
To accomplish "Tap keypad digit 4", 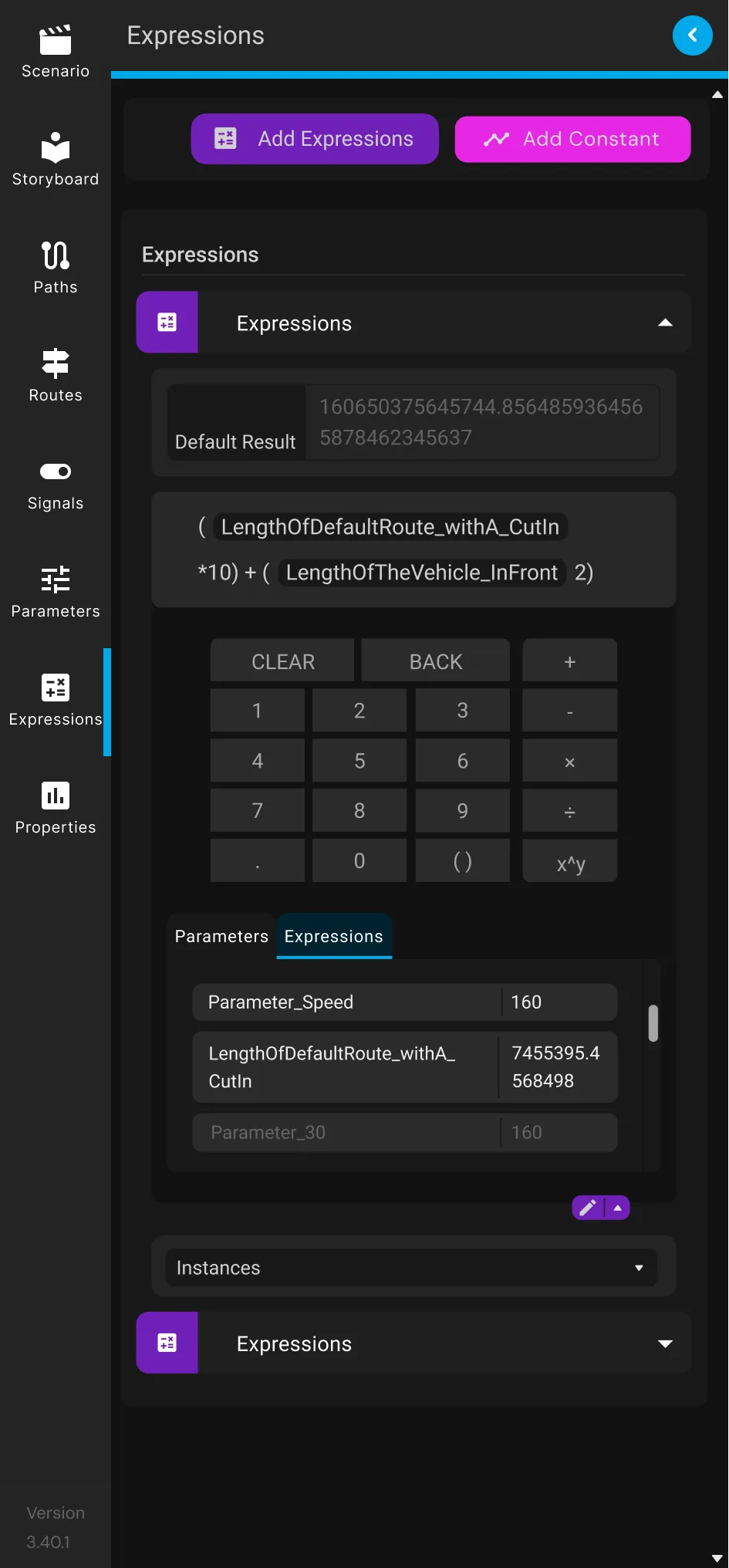I will (x=258, y=762).
